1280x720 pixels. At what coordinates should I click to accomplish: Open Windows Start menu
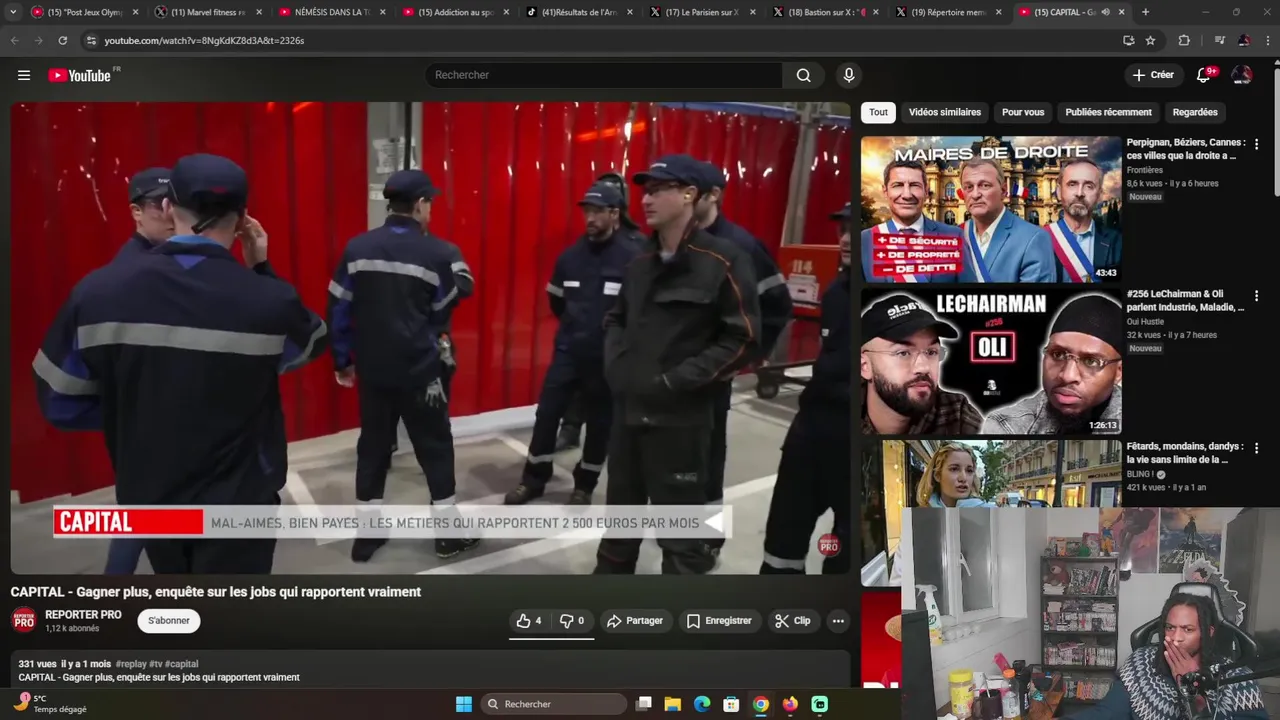[x=464, y=704]
